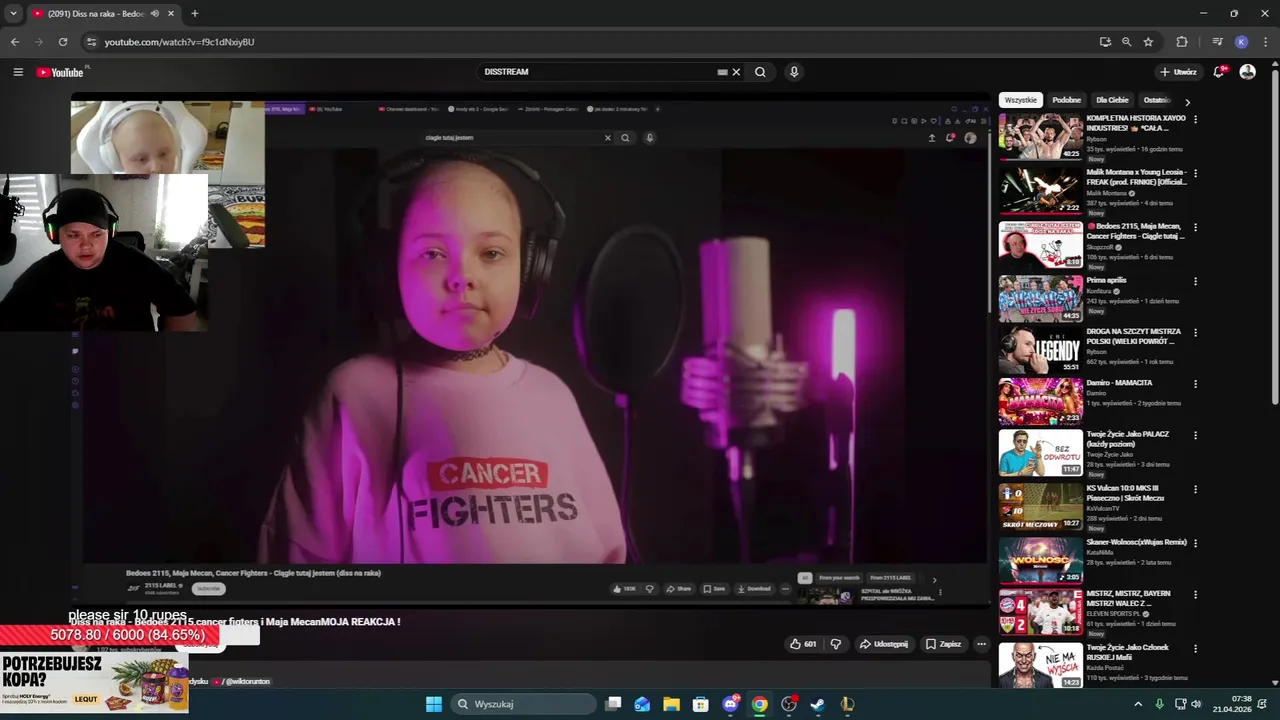Click the address bar URL
The image size is (1280, 720).
click(179, 42)
